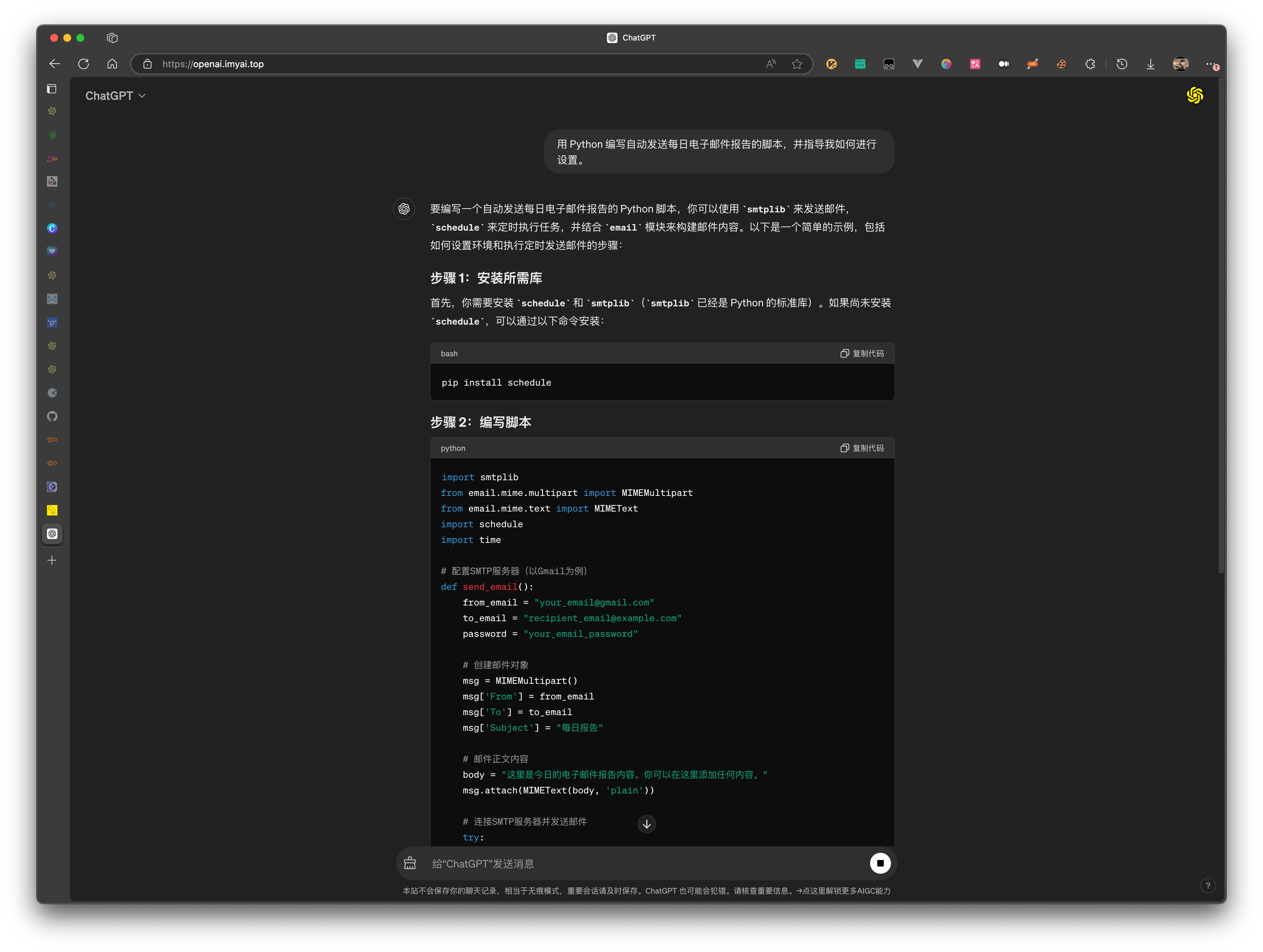
Task: Open the Vue devtools extension icon
Action: coord(918,64)
